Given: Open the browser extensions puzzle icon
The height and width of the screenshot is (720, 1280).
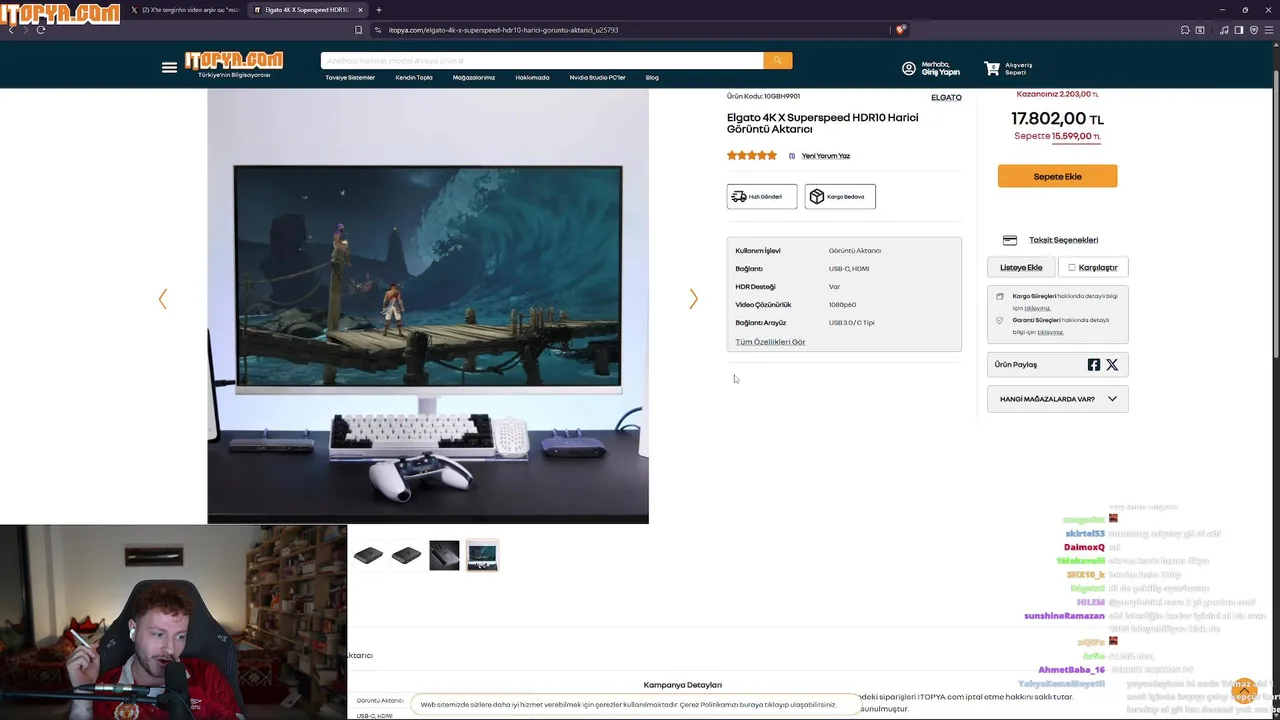Looking at the screenshot, I should 1186,30.
